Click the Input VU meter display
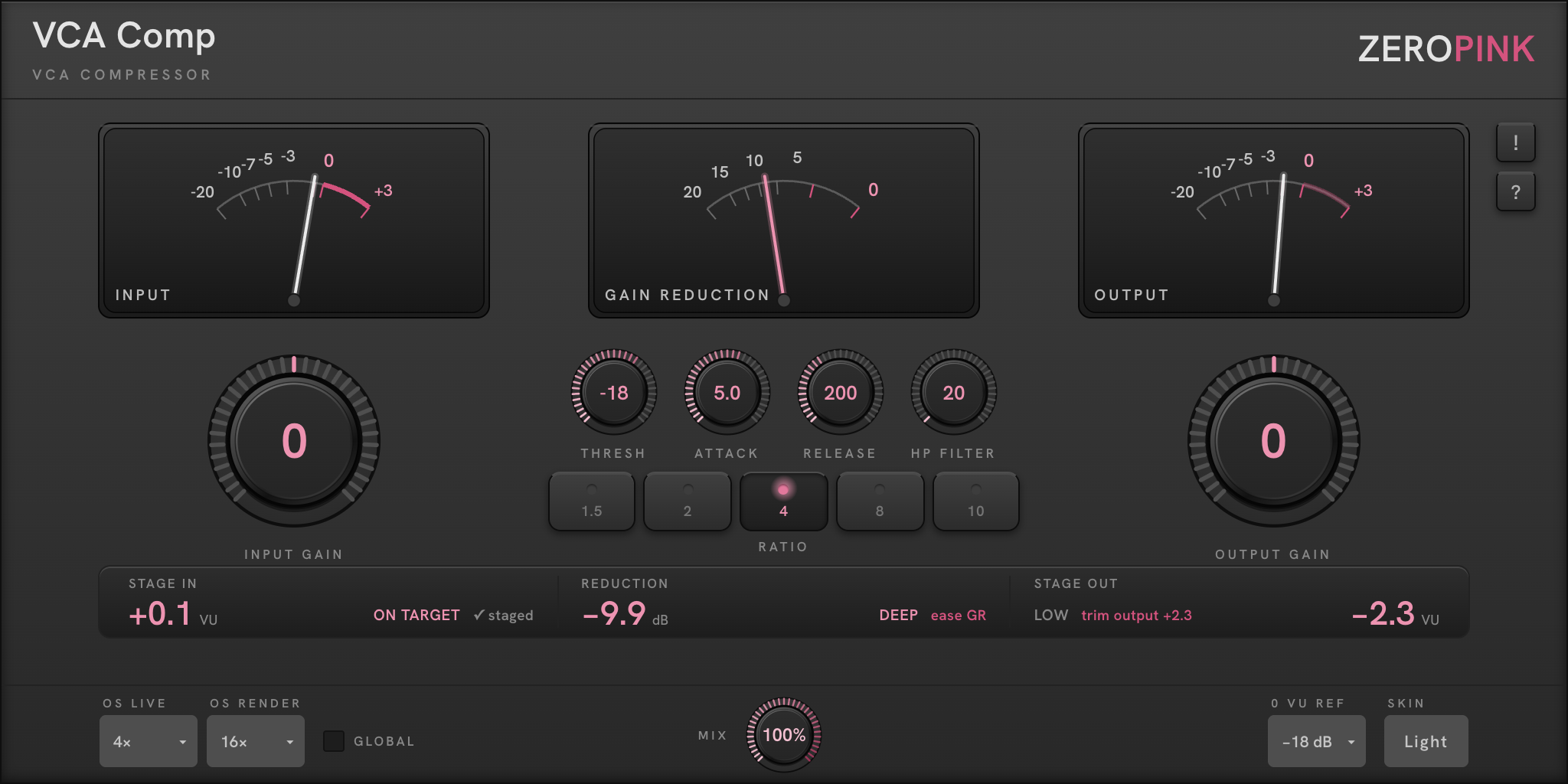 [294, 220]
